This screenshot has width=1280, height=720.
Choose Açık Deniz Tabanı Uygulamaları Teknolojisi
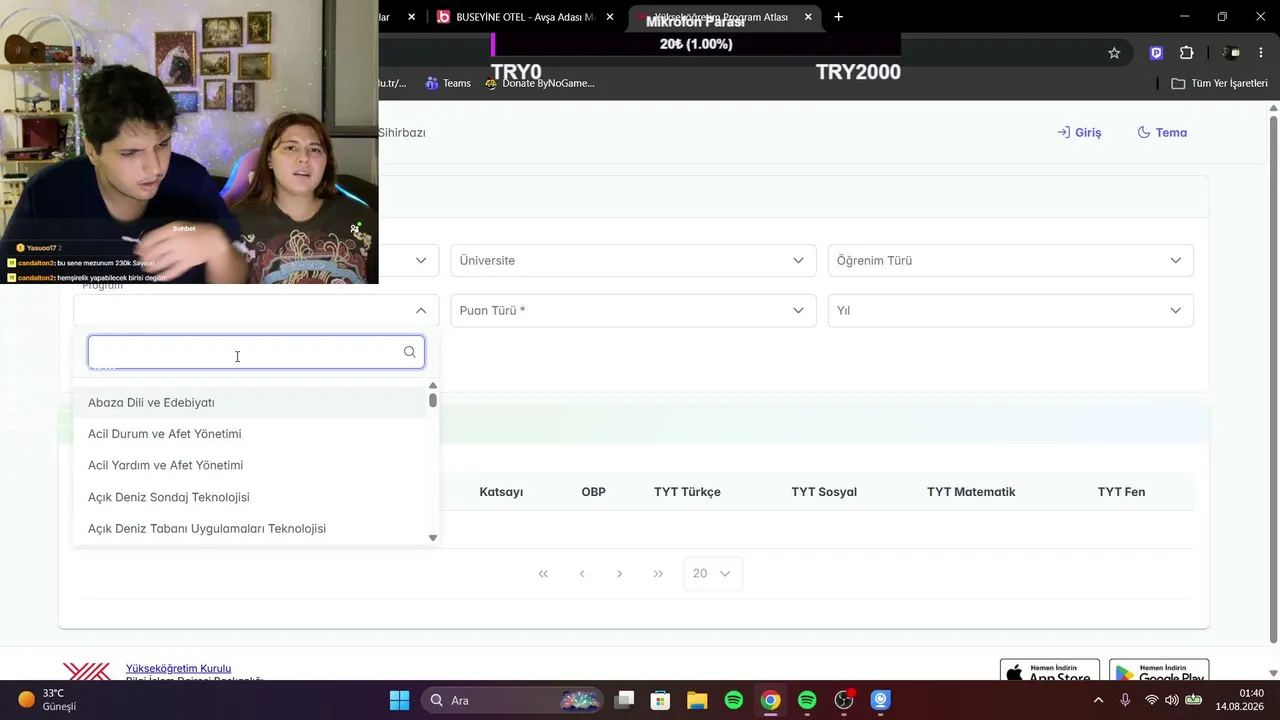250,528
